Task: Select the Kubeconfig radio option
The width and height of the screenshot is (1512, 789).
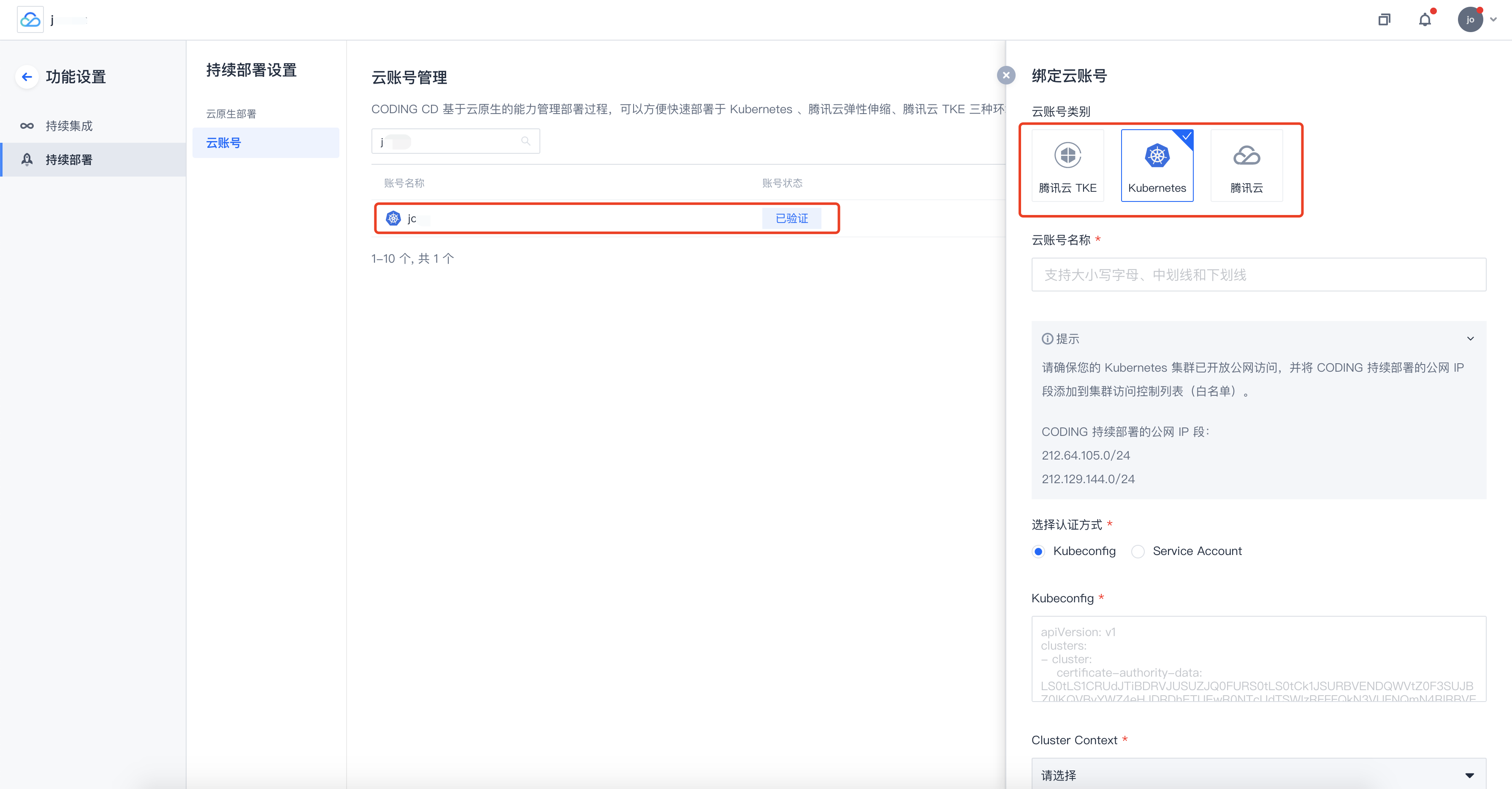Action: (x=1038, y=552)
